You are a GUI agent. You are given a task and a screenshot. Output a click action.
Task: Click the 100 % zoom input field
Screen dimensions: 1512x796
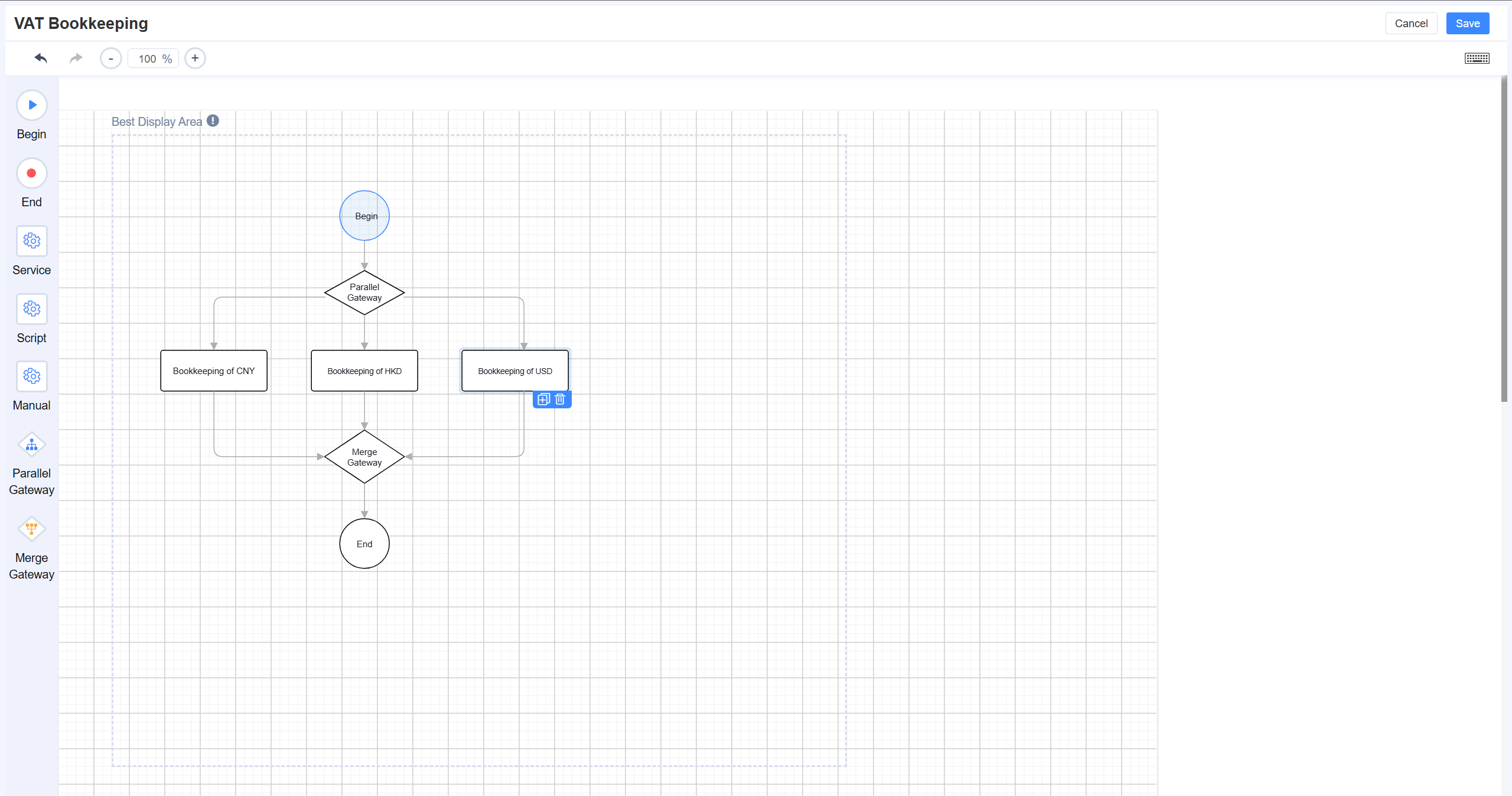153,59
